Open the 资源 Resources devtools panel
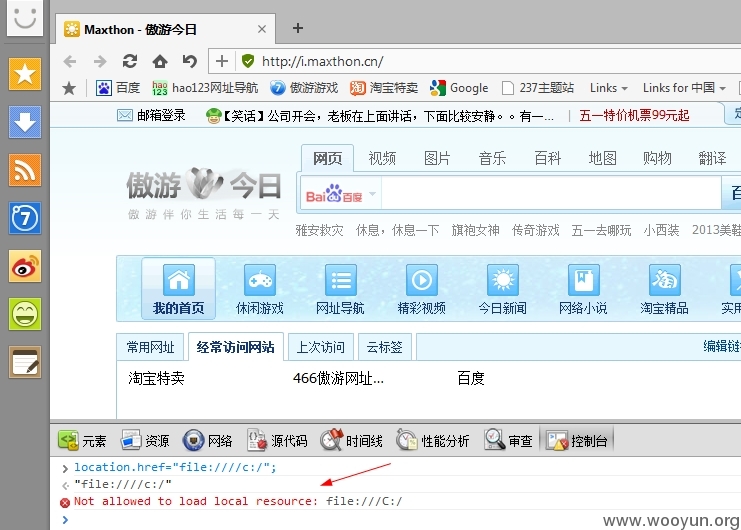 pos(145,441)
